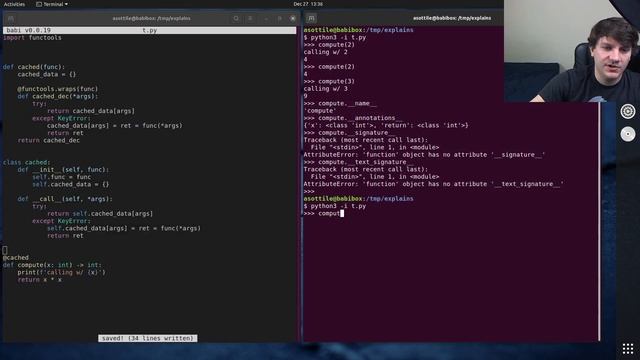This screenshot has height=360, width=640.
Task: Click the 'class cached:' line
Action: (x=27, y=162)
